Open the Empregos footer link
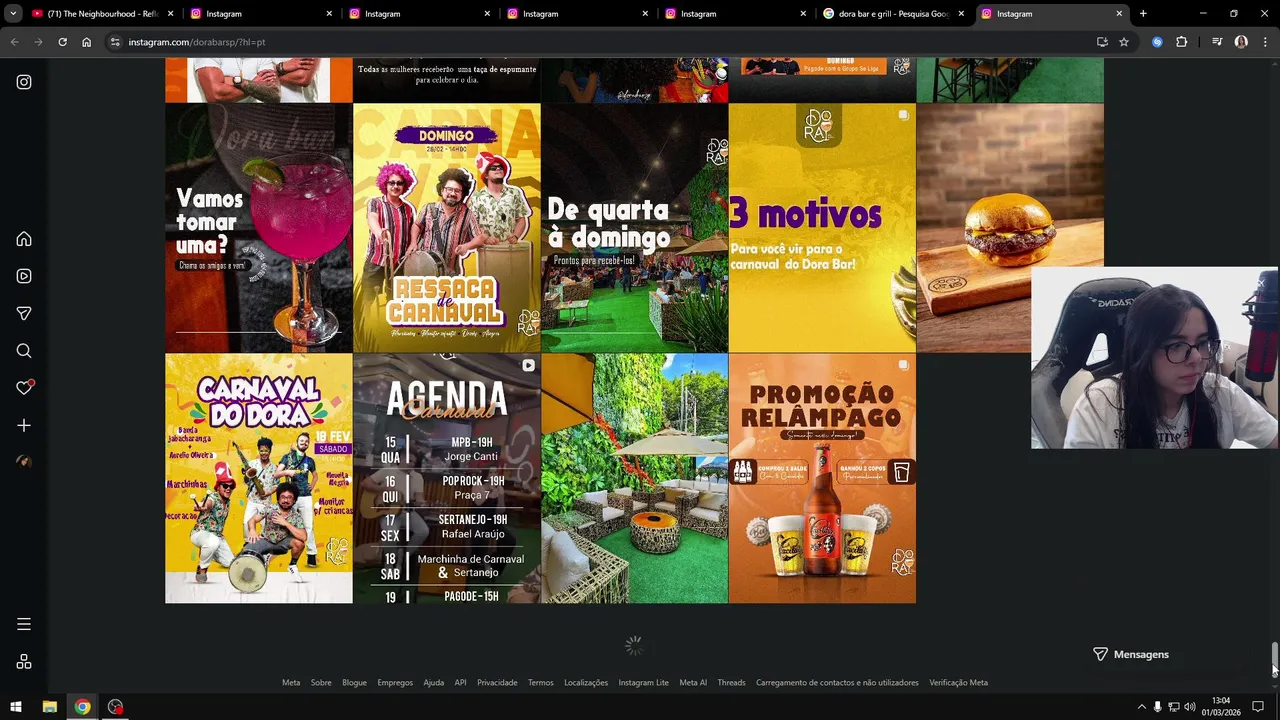Screen dimensions: 1280x720 pos(395,683)
